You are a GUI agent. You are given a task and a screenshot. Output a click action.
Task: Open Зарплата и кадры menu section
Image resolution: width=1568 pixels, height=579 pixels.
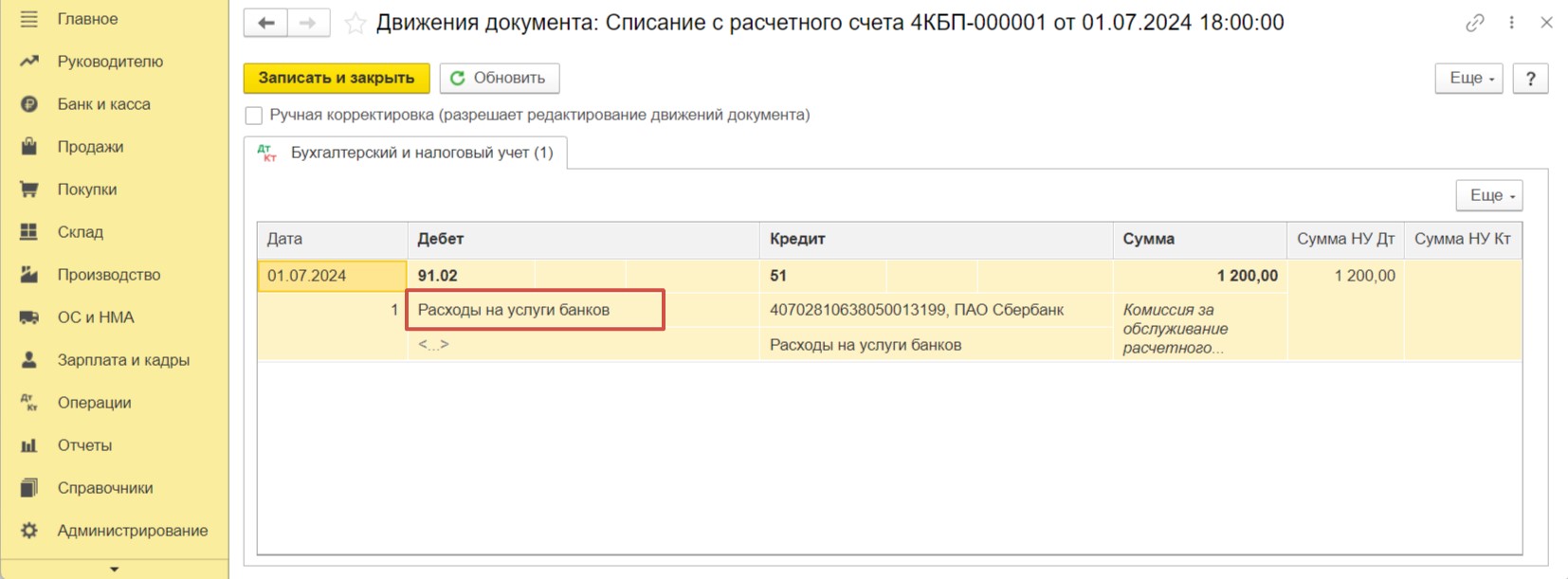coord(123,360)
